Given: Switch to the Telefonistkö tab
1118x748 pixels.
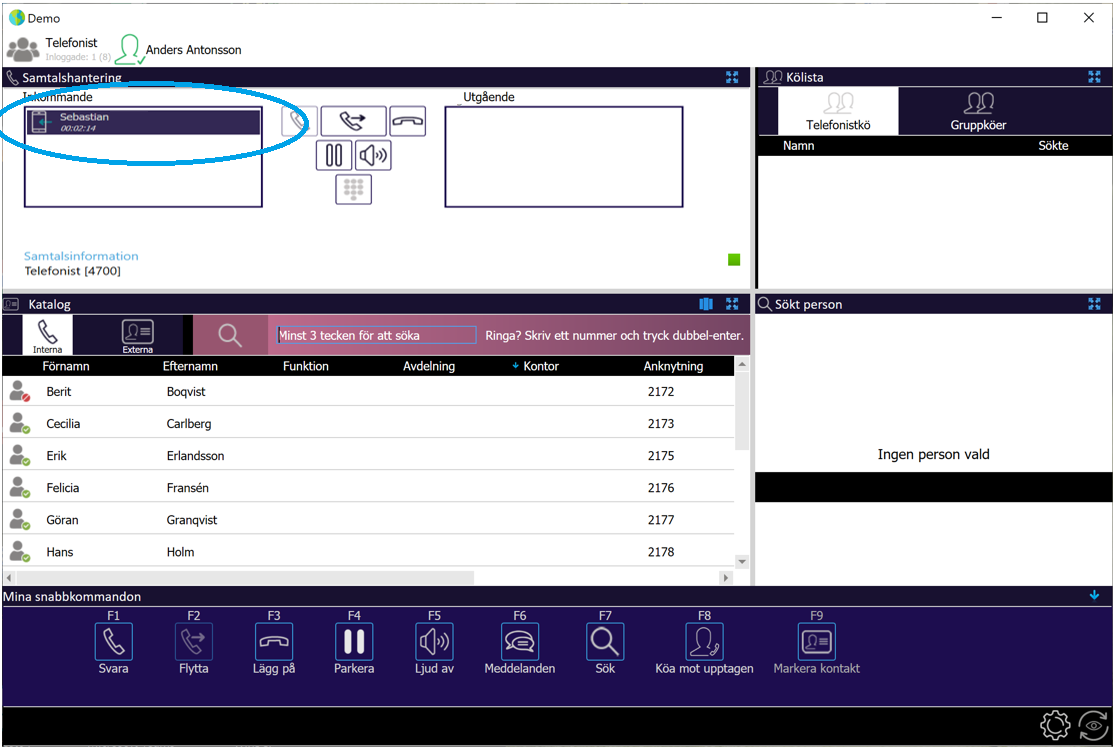Looking at the screenshot, I should pos(838,111).
